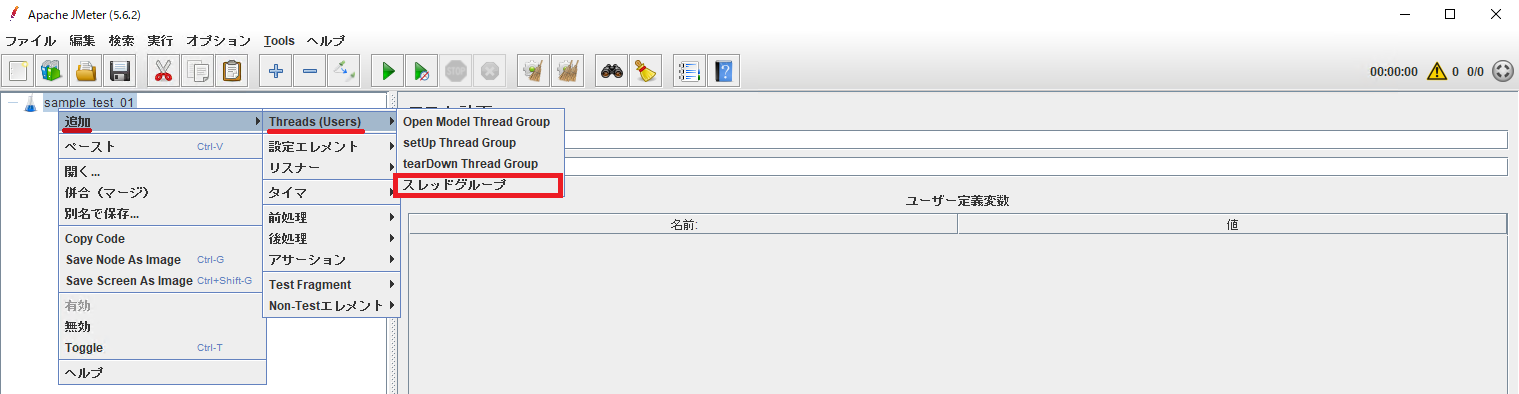The height and width of the screenshot is (394, 1519).
Task: Click the remote threads circular icon
Action: pos(1502,72)
